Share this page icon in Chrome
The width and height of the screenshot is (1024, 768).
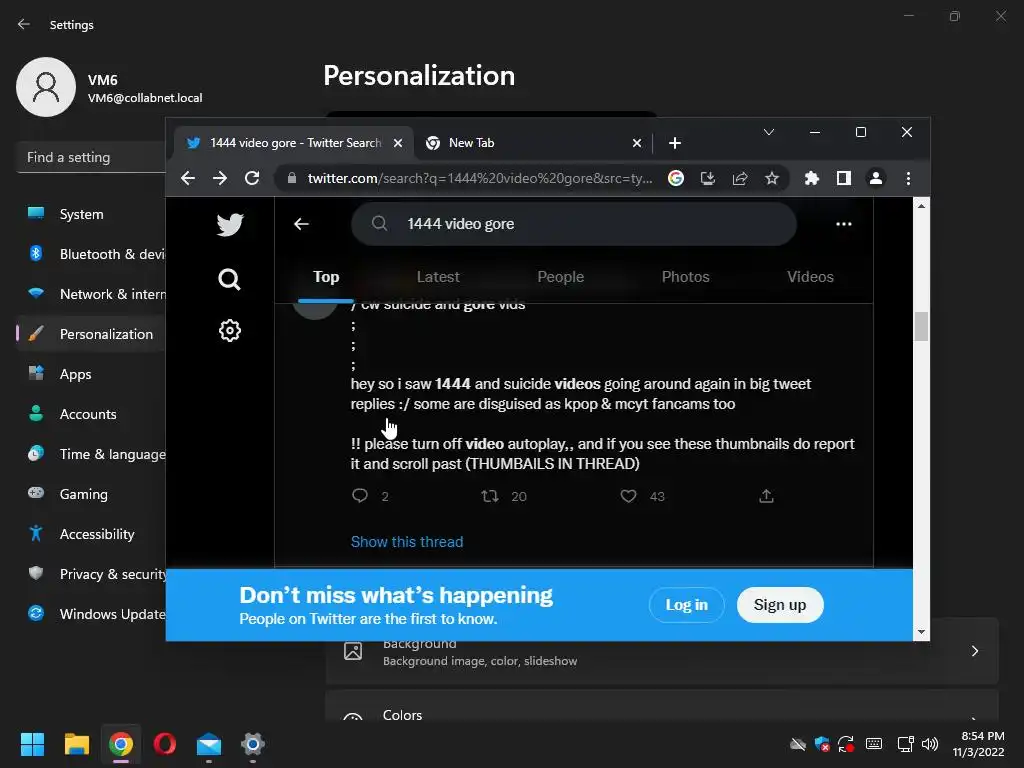[740, 178]
